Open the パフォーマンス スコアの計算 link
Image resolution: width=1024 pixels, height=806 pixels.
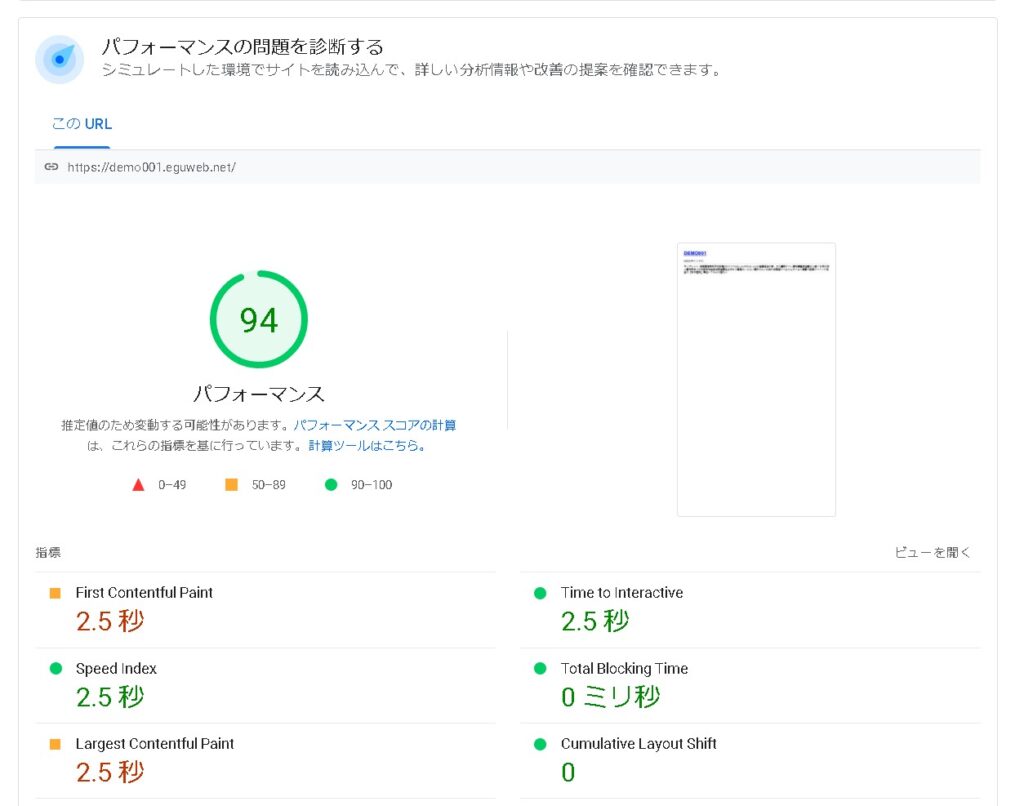pos(375,425)
